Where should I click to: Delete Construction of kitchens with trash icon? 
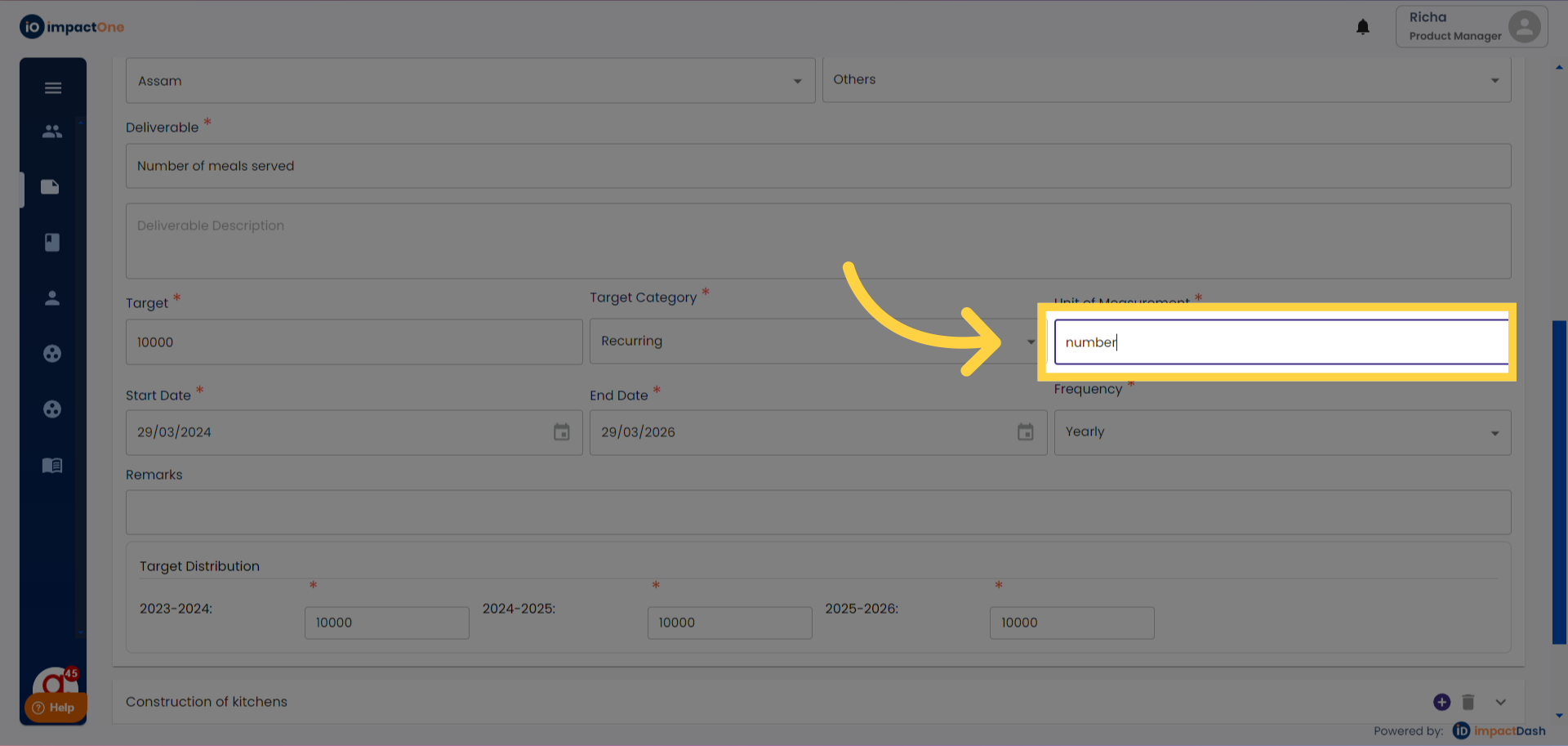1468,702
